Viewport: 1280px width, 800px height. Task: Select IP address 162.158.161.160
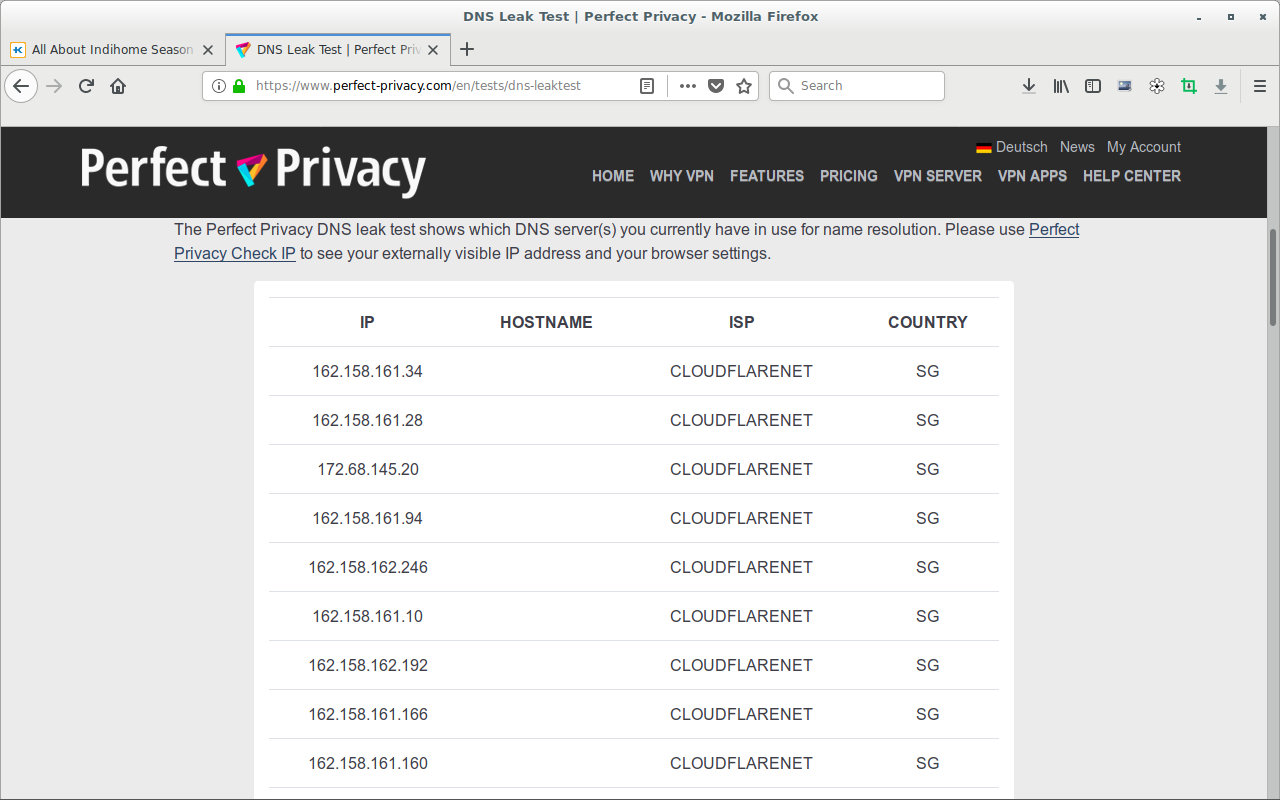[x=368, y=763]
